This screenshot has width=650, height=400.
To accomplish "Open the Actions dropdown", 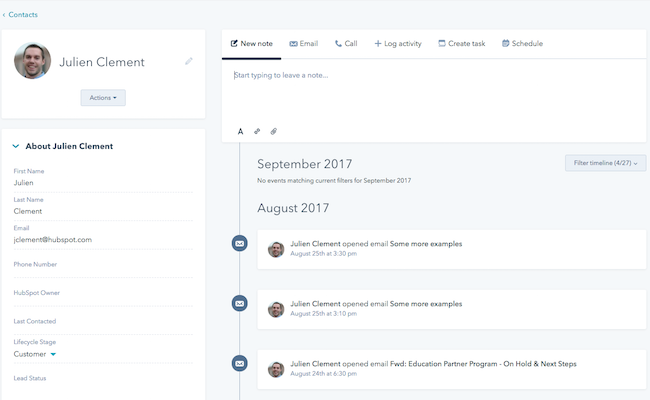I will tap(103, 98).
